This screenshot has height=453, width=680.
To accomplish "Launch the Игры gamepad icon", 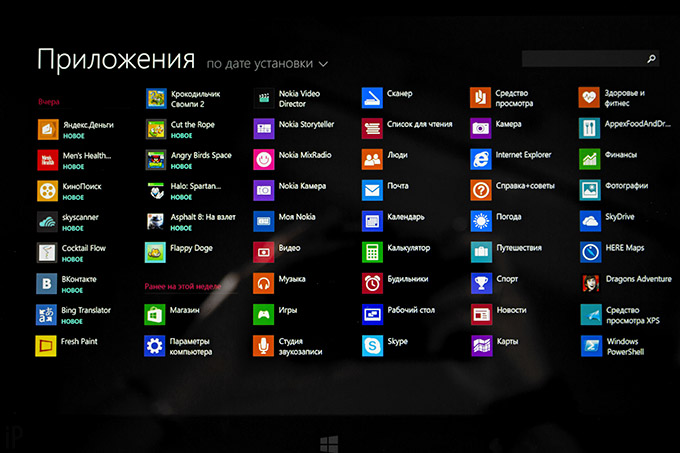I will coord(264,315).
